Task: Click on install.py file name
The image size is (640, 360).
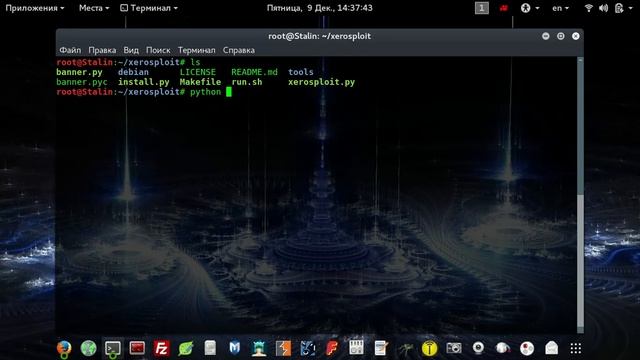Action: 144,82
